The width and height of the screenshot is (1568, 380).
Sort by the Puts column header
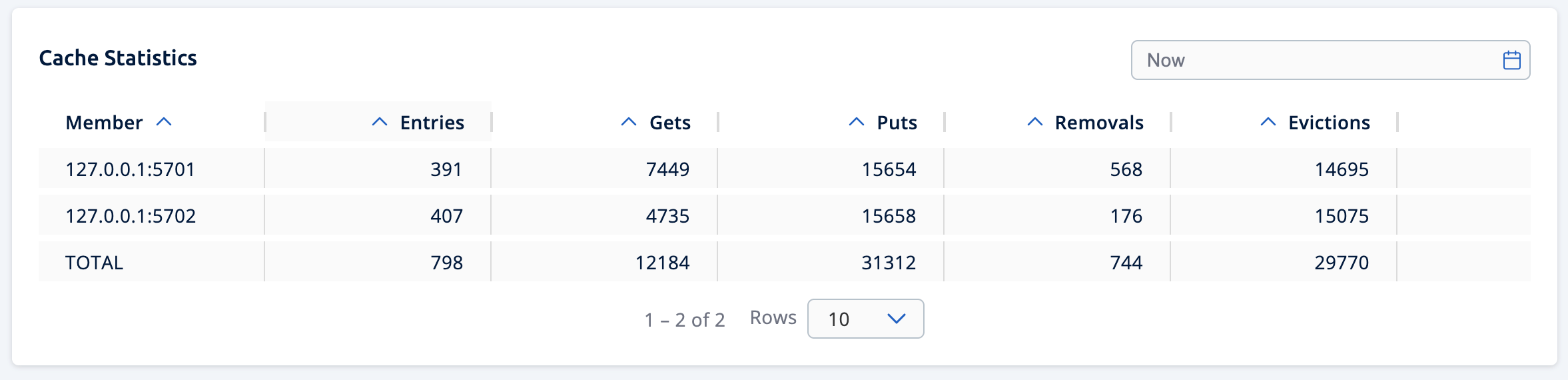[x=897, y=123]
